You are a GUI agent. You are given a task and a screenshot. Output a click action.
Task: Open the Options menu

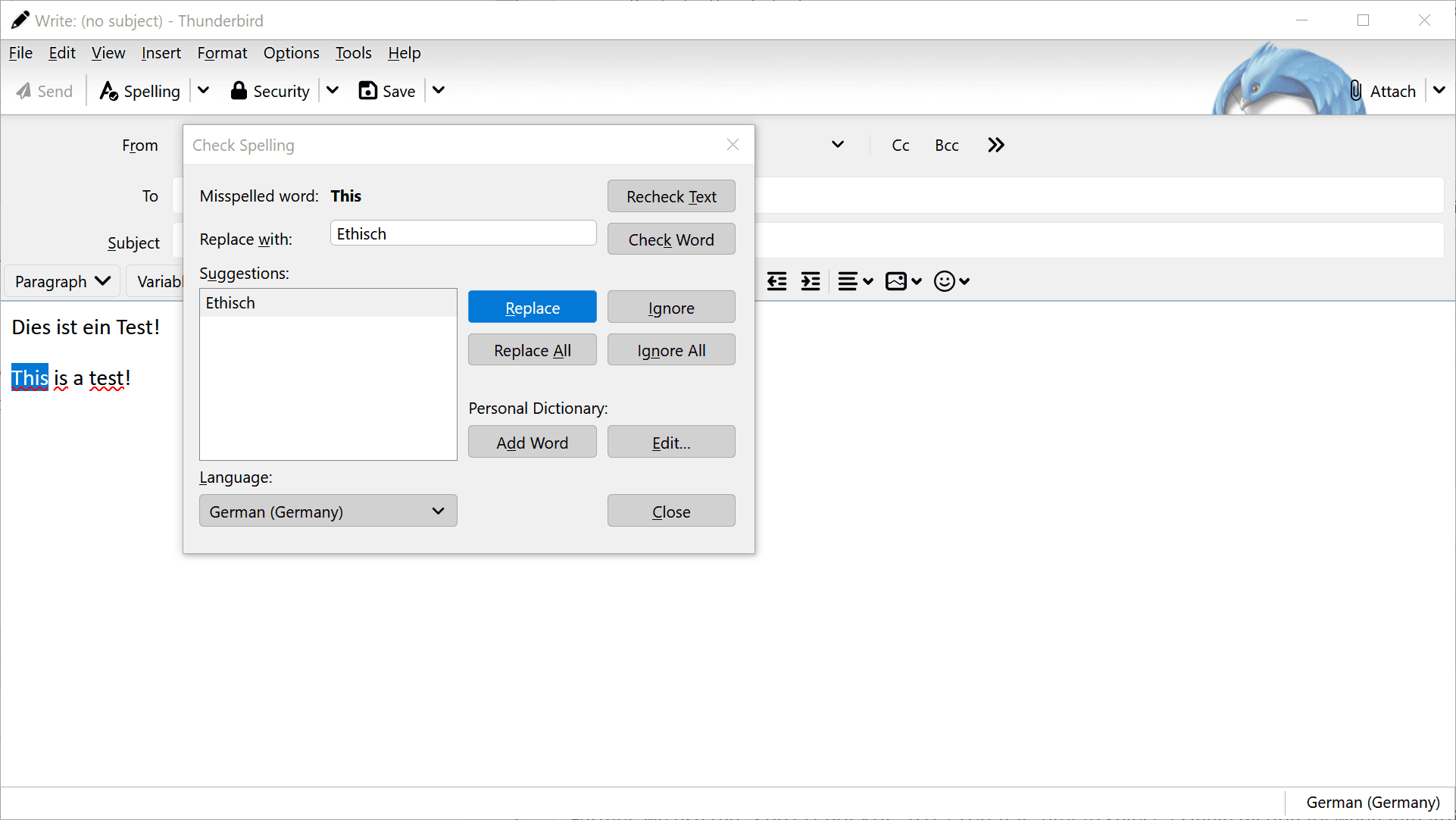[x=291, y=53]
